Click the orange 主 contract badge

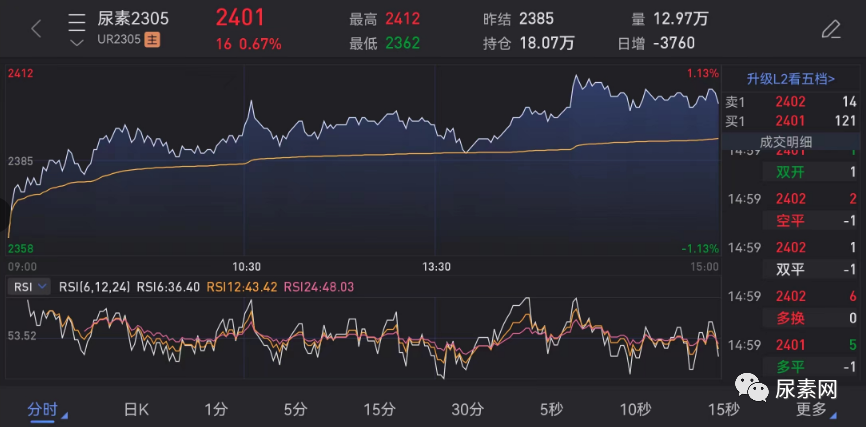[152, 40]
